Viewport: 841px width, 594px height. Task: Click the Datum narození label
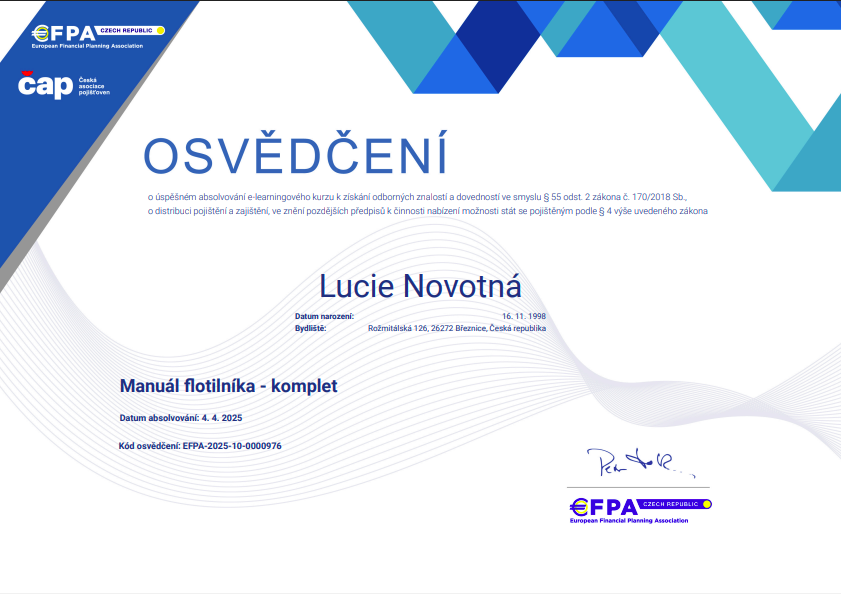[324, 317]
